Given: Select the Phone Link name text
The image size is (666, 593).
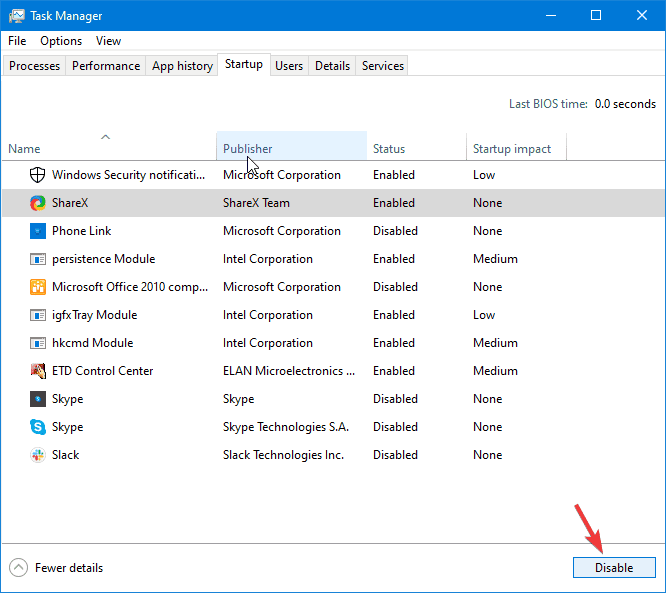Looking at the screenshot, I should [82, 231].
